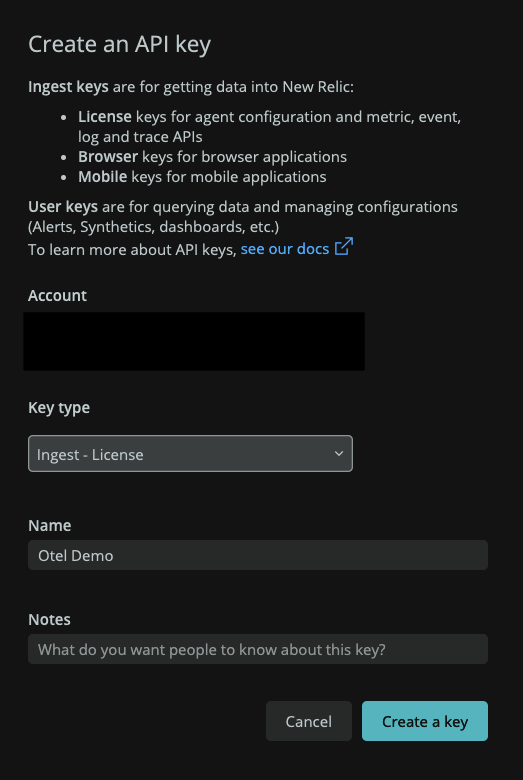The height and width of the screenshot is (780, 523).
Task: Click the 'Browser' bullet text
Action: tap(108, 157)
